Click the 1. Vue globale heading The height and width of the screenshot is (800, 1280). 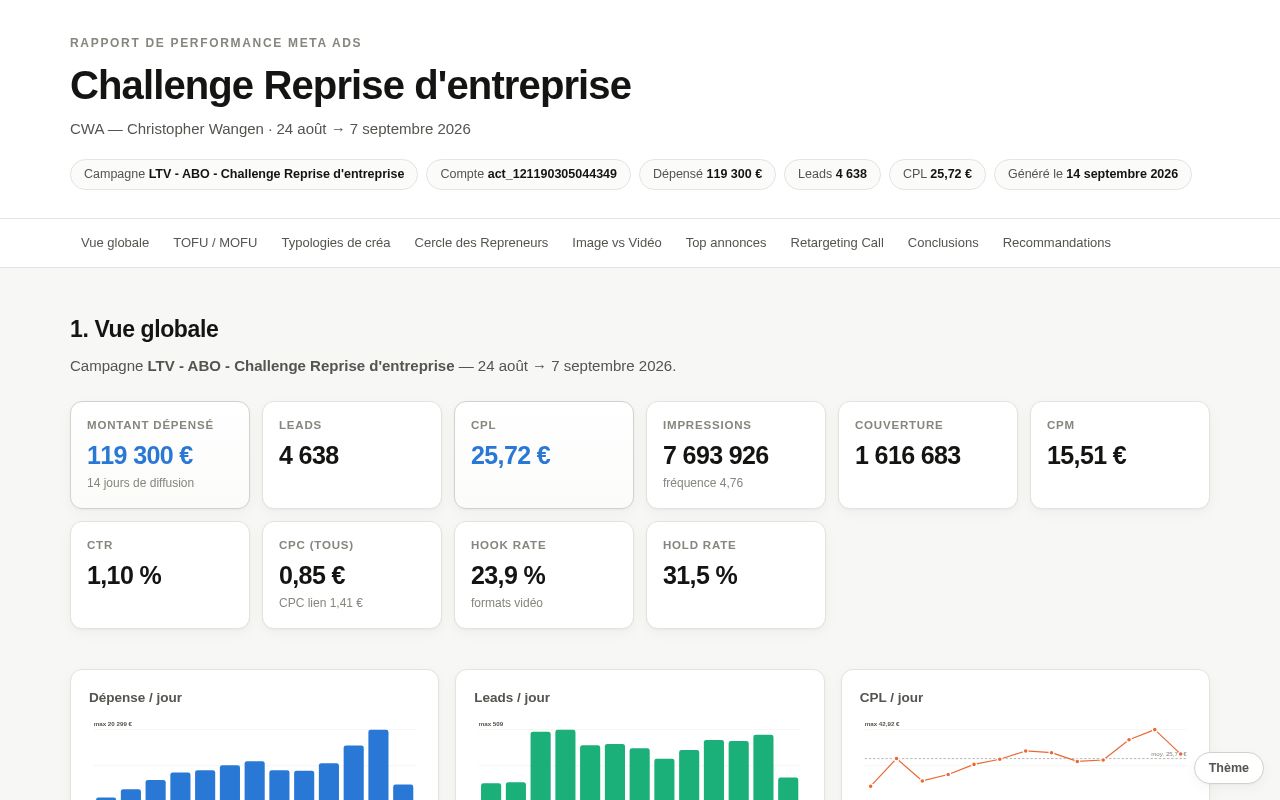[144, 329]
